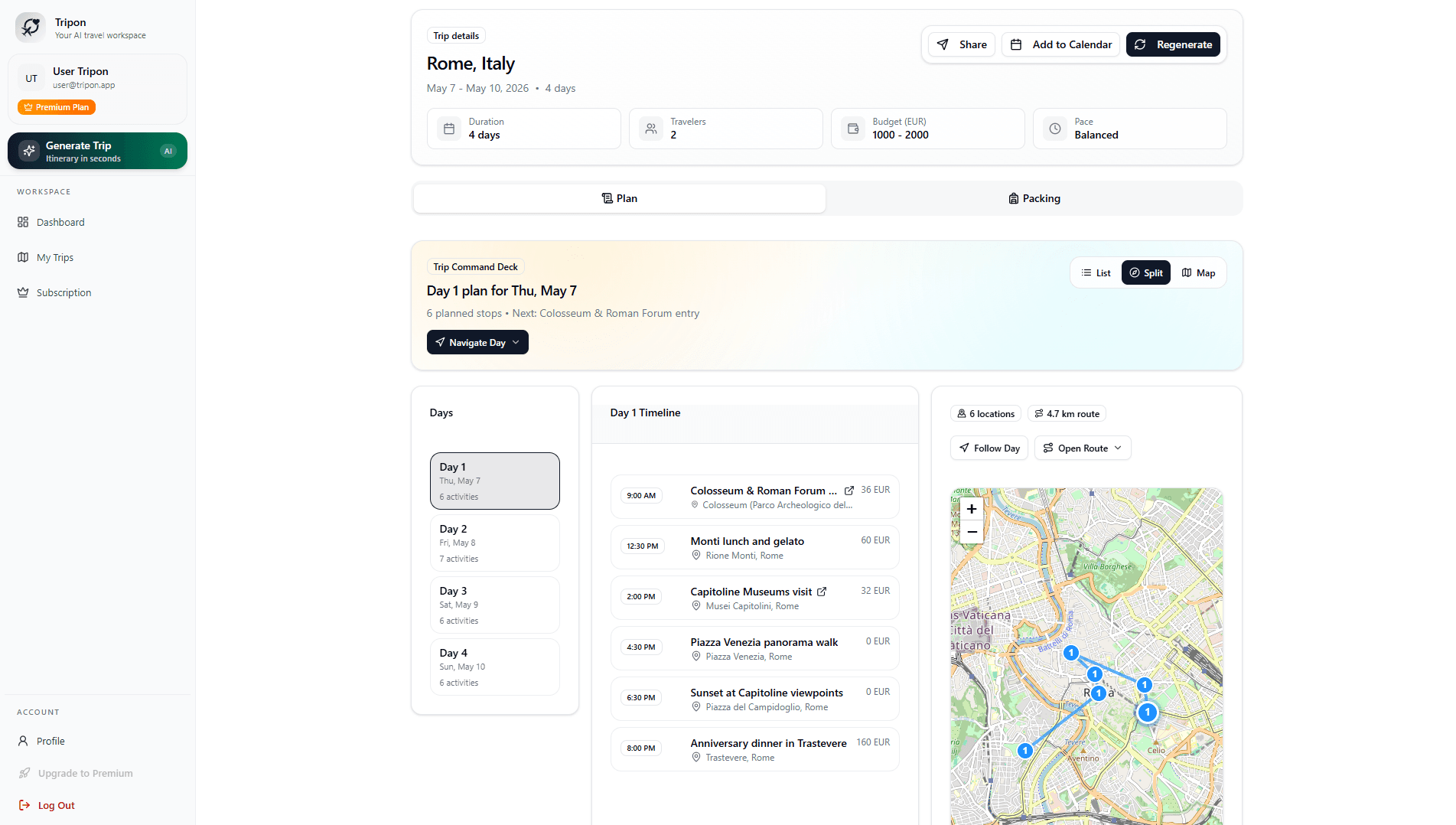Click the Upgrade to Premium link
This screenshot has height=825, width=1456.
pos(85,773)
